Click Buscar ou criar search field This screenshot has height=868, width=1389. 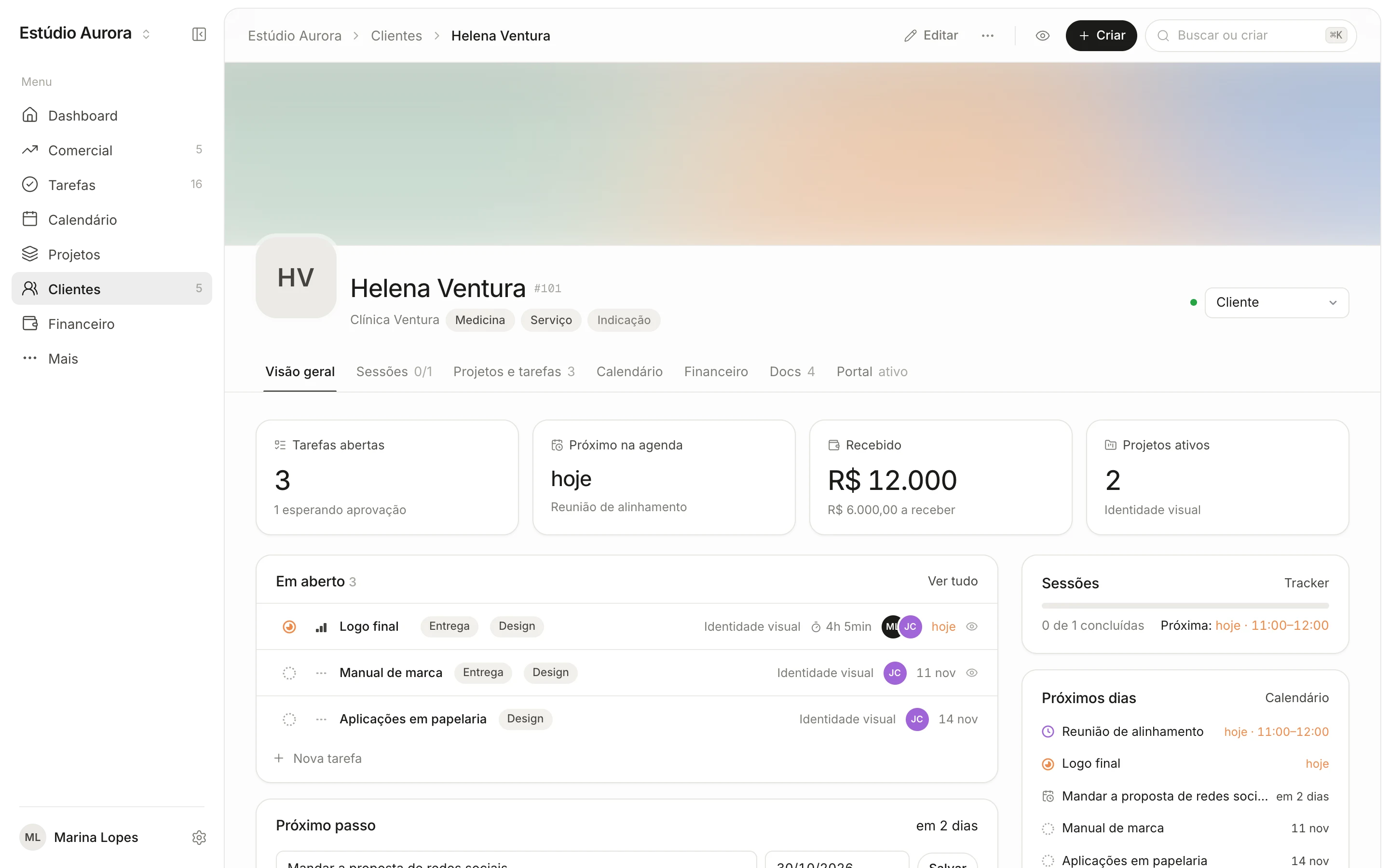click(1251, 36)
